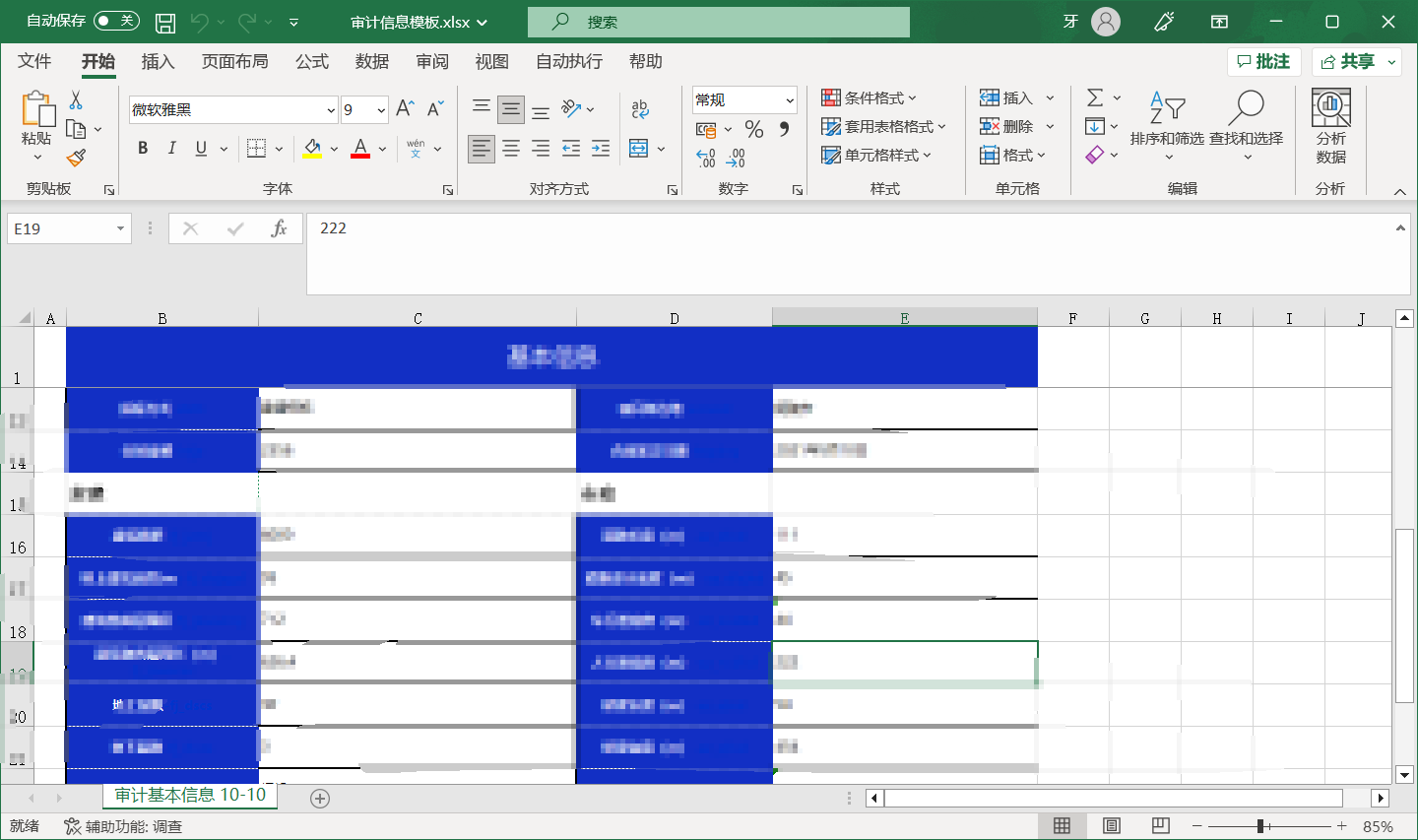
Task: Select sheet tab 审计基本信息 10-10
Action: 190,796
